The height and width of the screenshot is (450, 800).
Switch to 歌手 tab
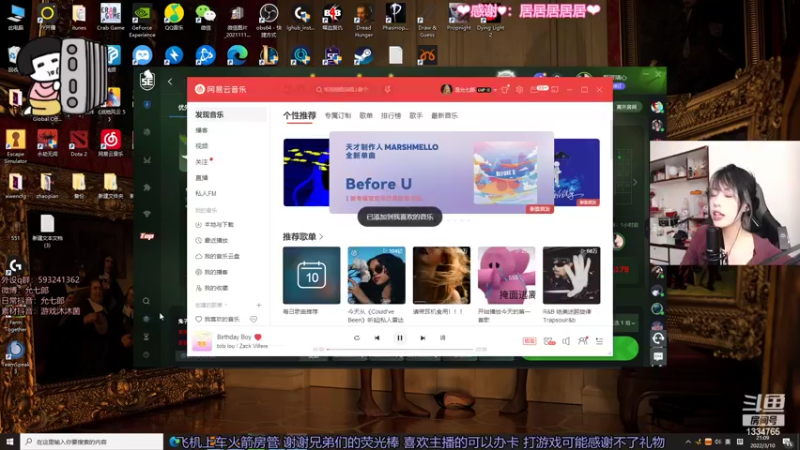pyautogui.click(x=416, y=116)
